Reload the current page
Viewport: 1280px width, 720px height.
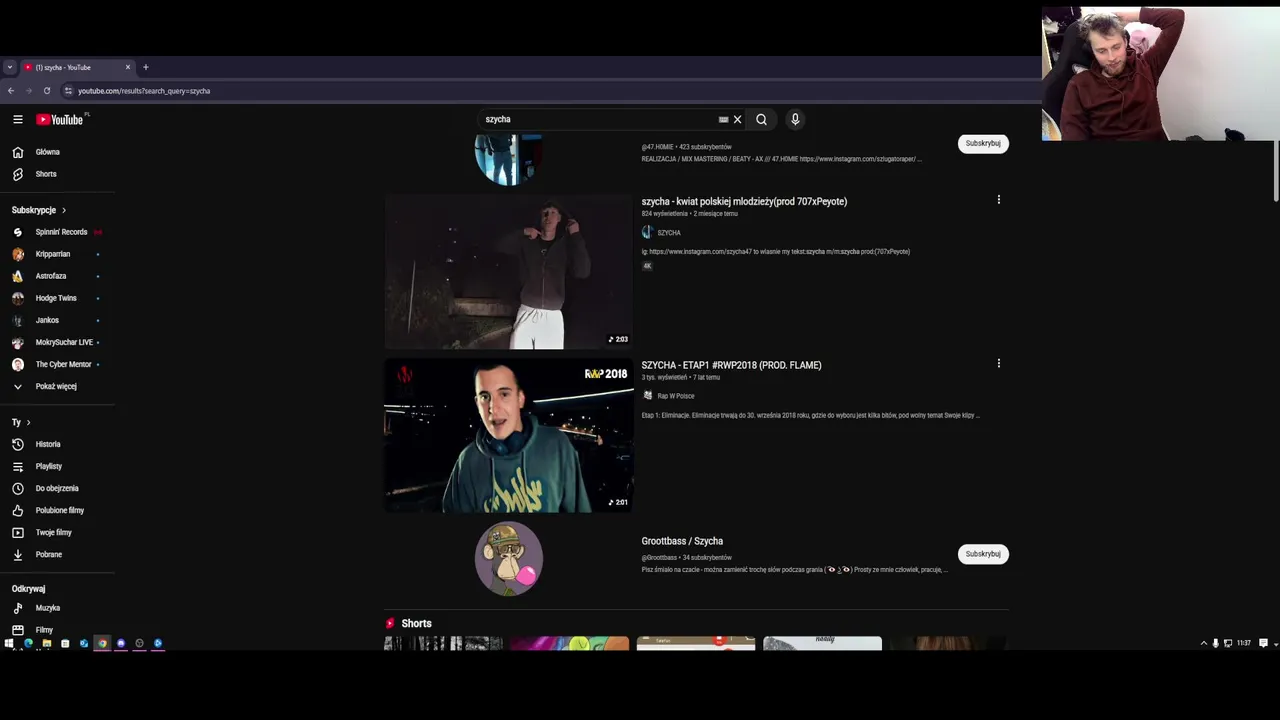click(46, 91)
